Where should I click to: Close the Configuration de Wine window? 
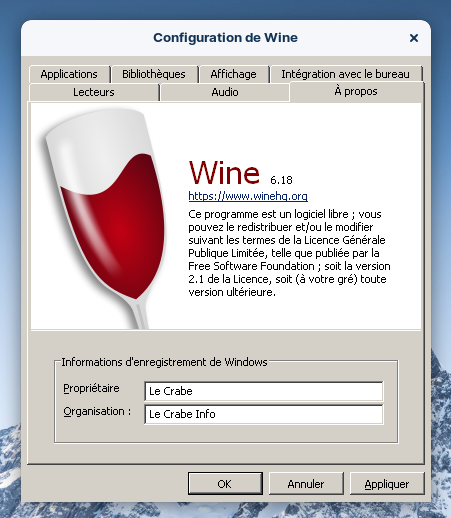pyautogui.click(x=414, y=38)
